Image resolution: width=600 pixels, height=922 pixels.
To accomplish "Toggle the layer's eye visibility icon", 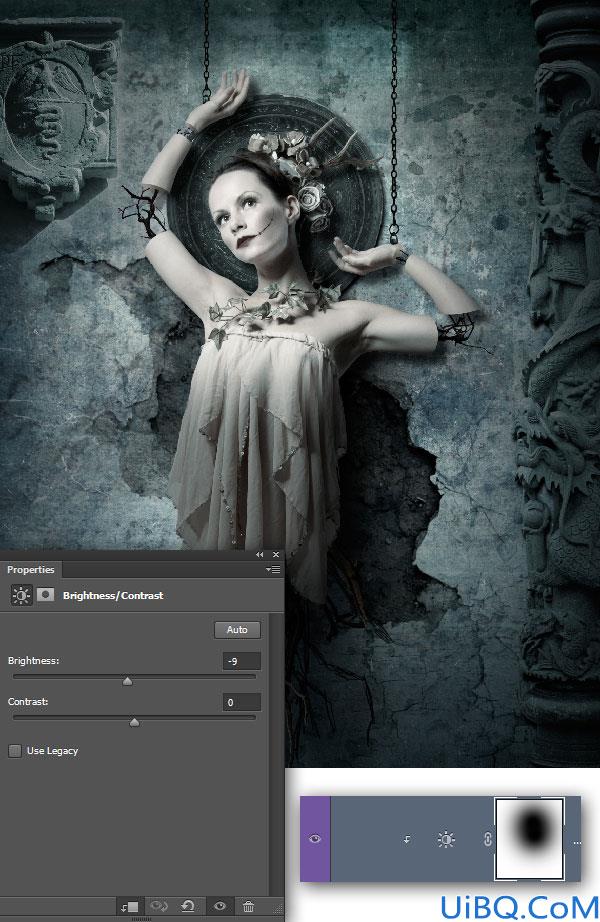I will [x=315, y=839].
